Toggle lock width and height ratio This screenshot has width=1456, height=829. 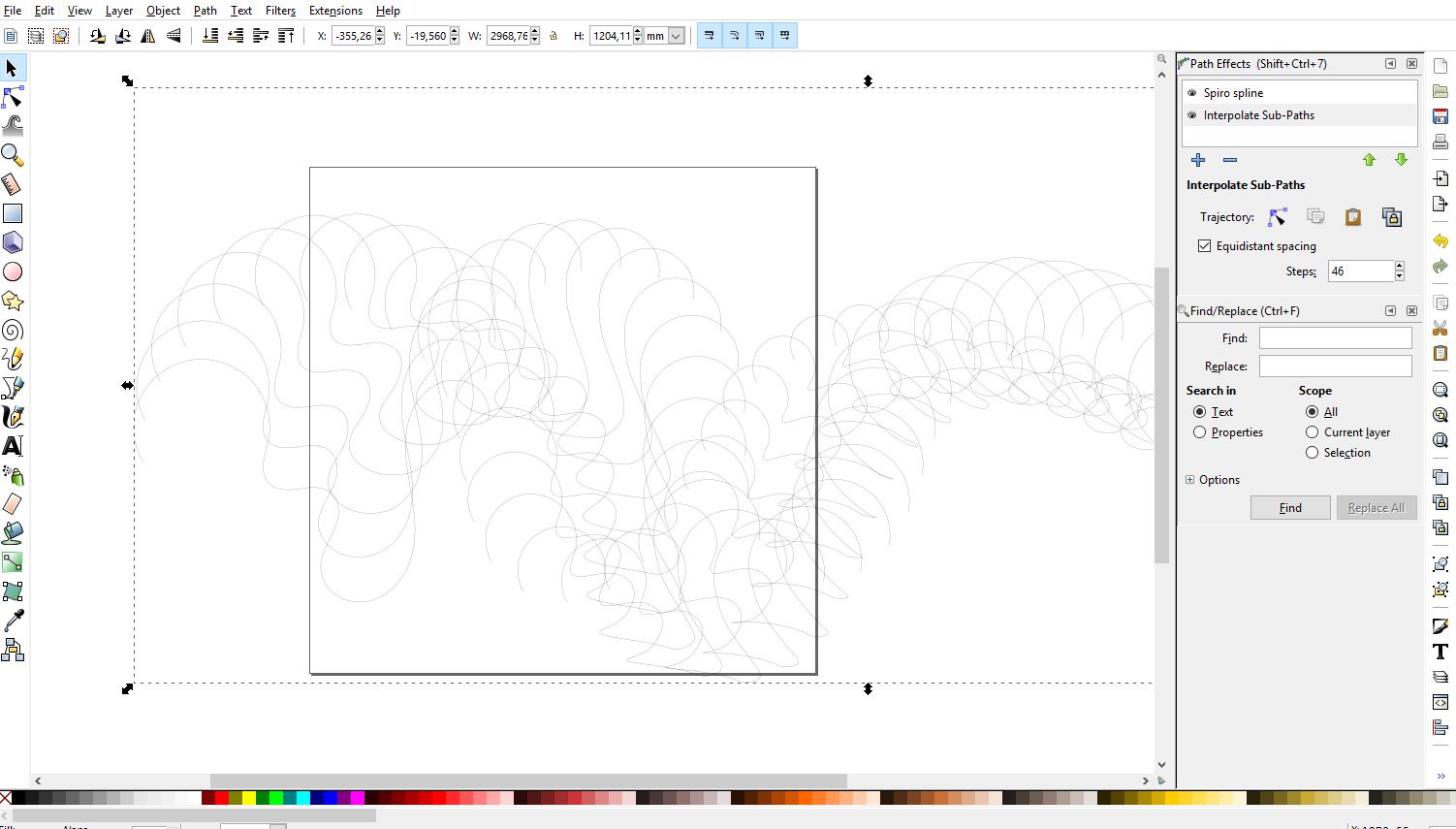click(554, 36)
